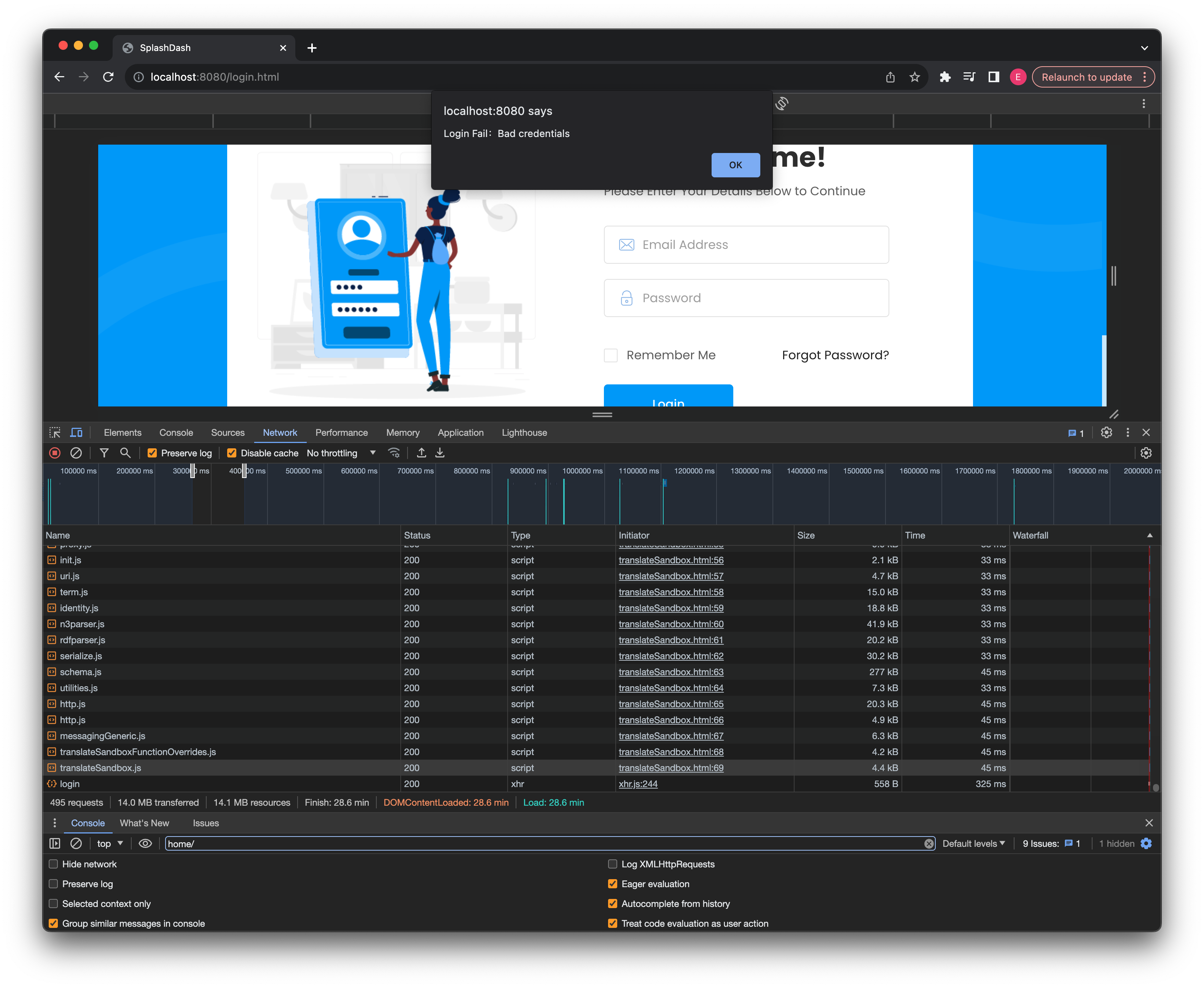This screenshot has width=1204, height=988.
Task: Stop recording network log
Action: coord(55,453)
